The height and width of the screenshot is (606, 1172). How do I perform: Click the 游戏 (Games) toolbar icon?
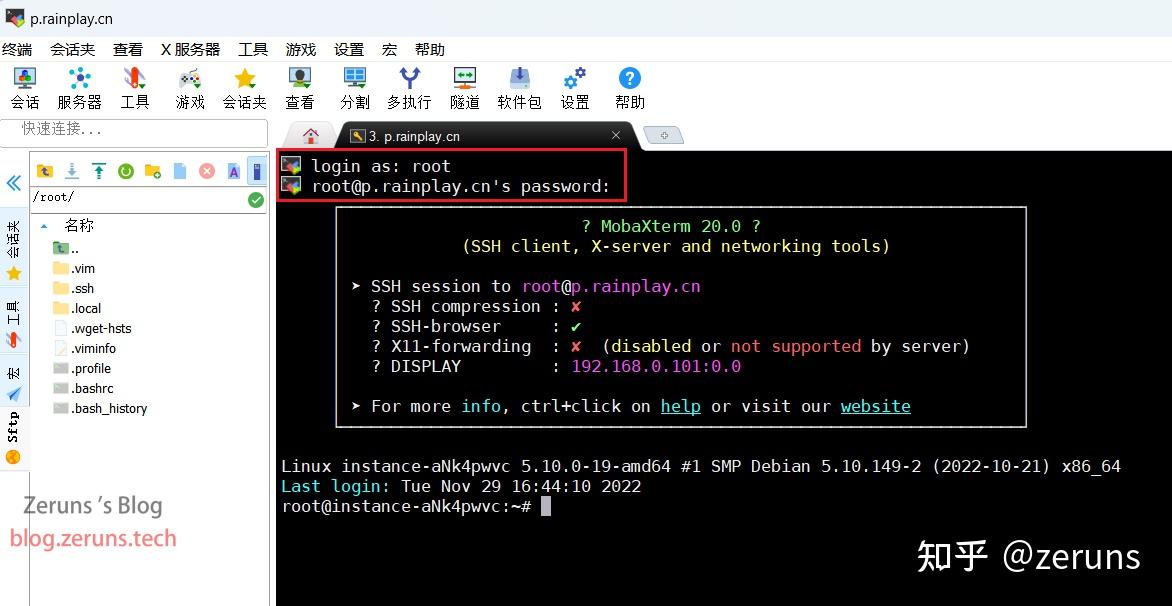coord(190,87)
